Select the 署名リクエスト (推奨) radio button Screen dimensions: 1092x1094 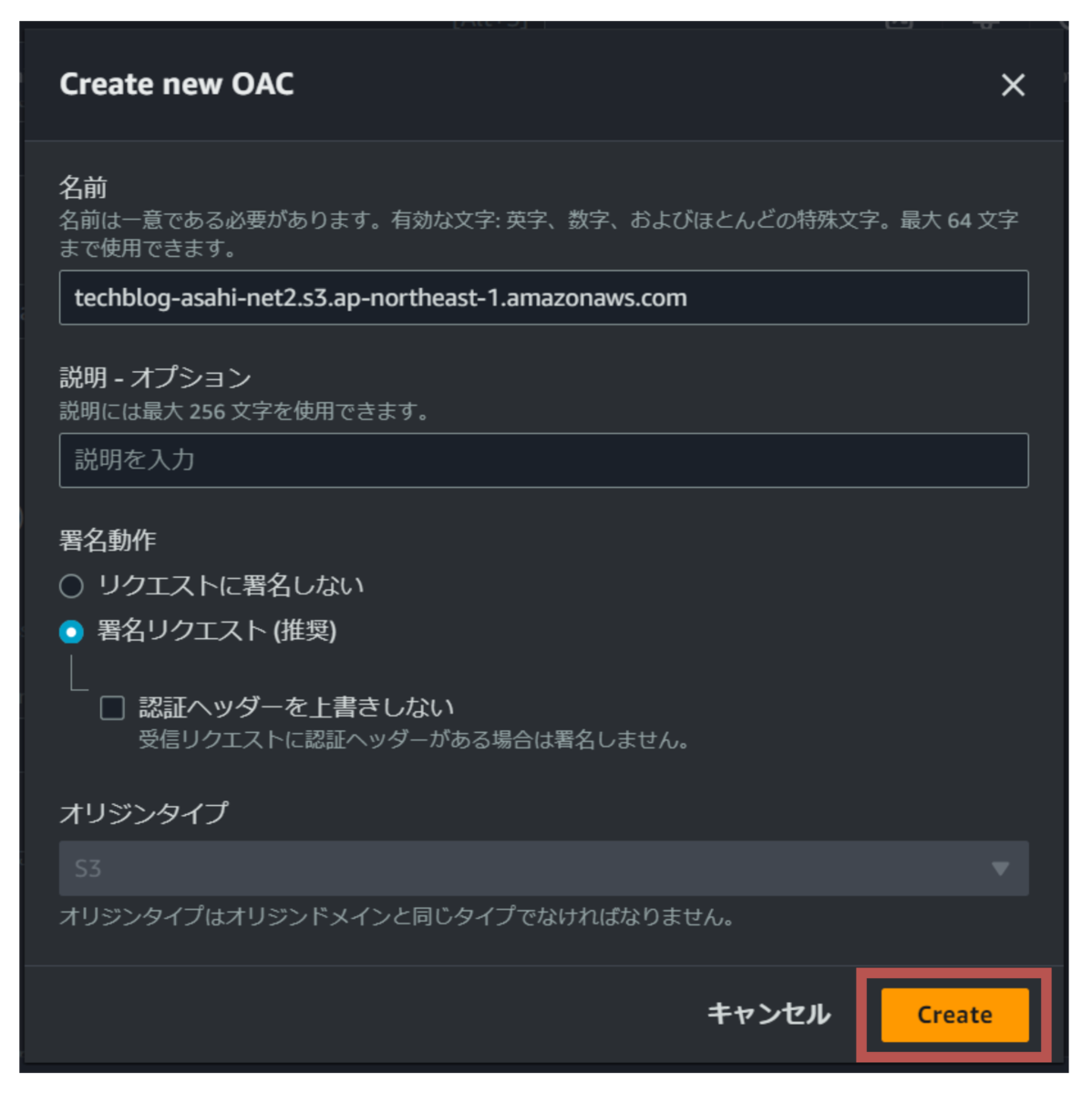[x=71, y=632]
